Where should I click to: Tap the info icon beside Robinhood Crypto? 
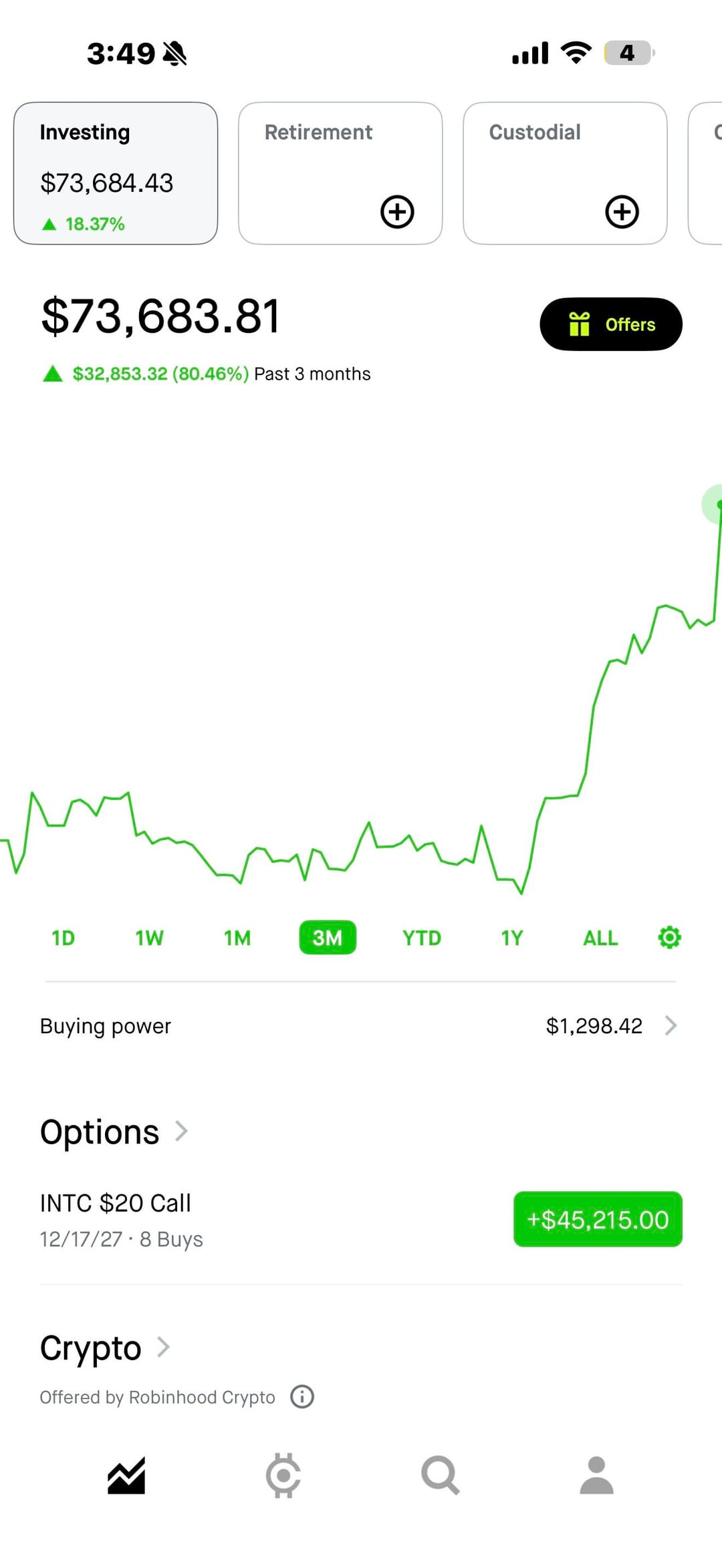tap(302, 1397)
